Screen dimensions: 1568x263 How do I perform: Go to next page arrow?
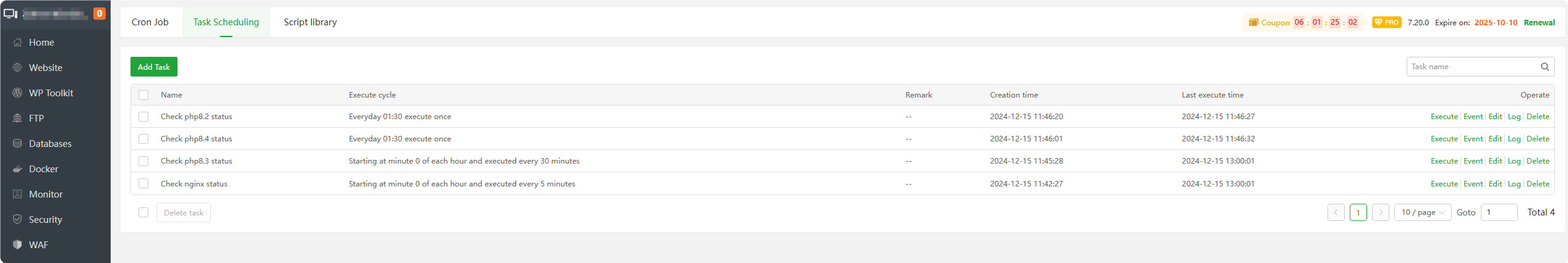tap(1380, 212)
